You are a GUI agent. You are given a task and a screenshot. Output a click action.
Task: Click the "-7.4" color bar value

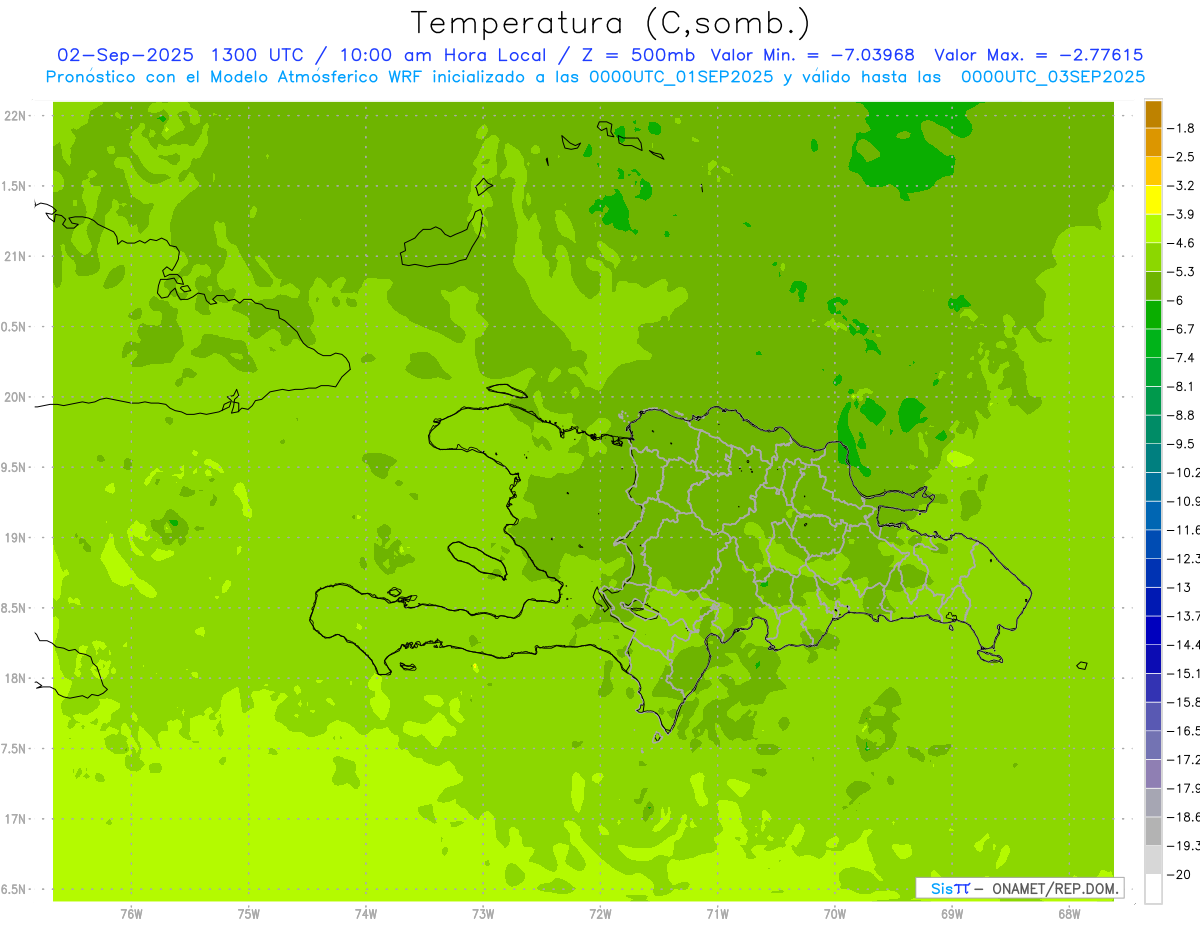point(1181,358)
